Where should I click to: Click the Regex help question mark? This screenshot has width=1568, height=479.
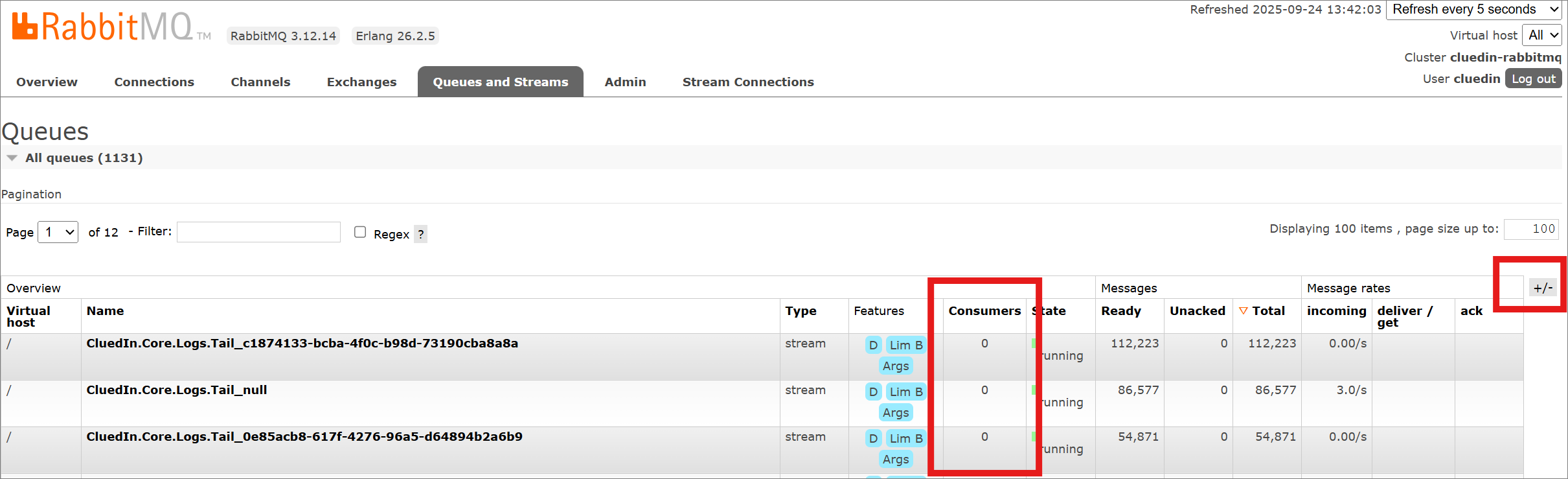click(x=420, y=234)
